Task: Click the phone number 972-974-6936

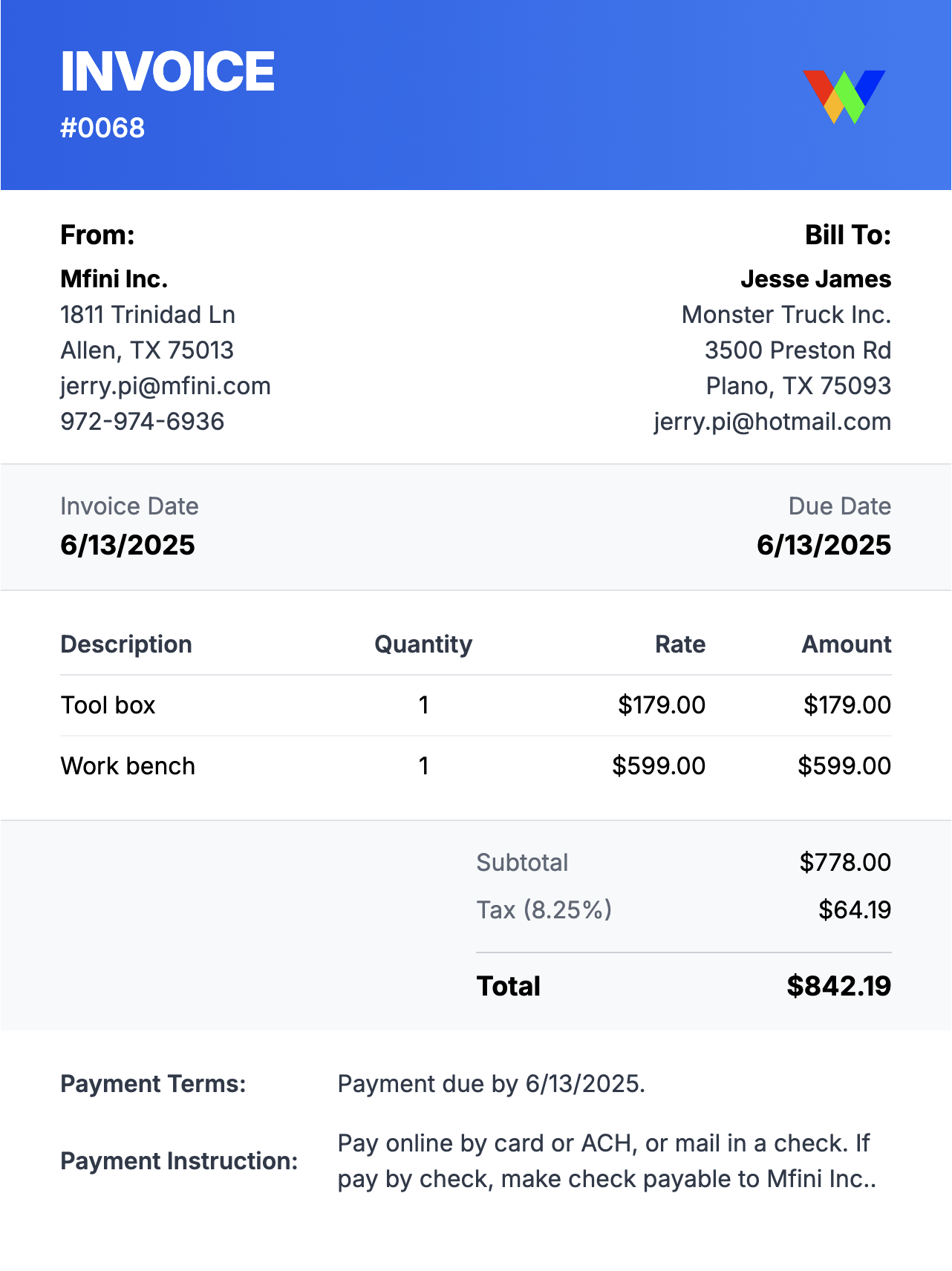Action: 143,422
